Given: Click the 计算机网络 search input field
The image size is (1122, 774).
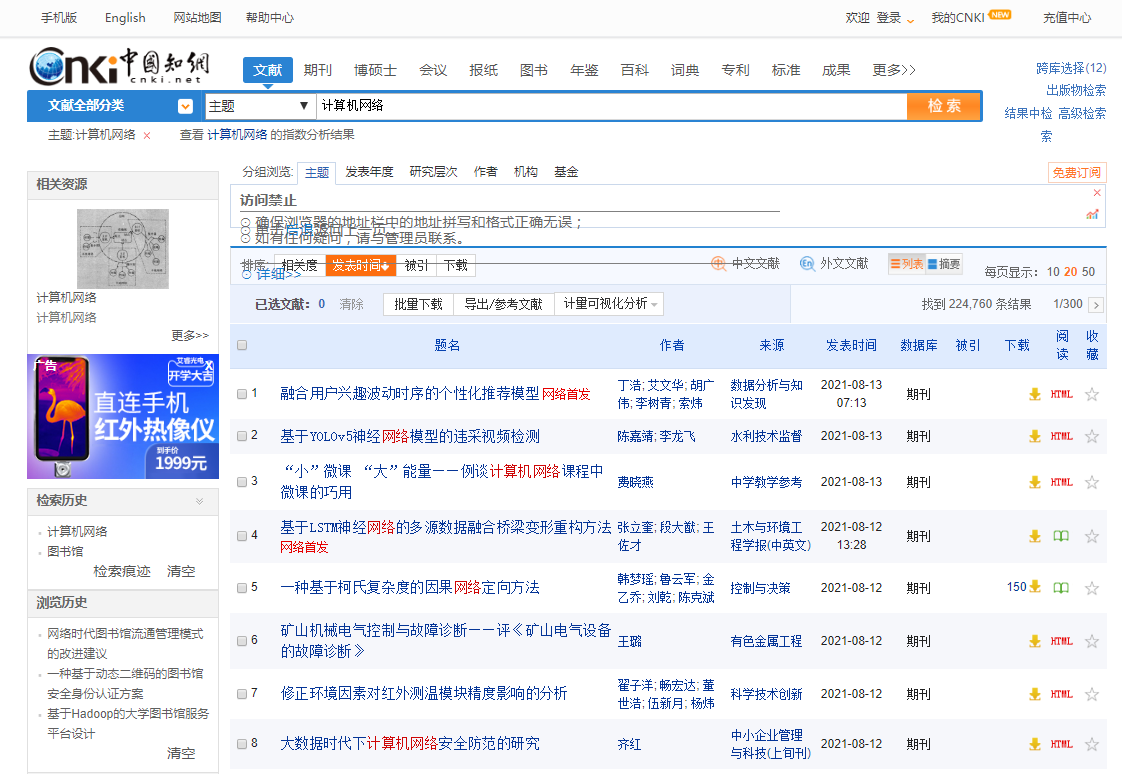Looking at the screenshot, I should pyautogui.click(x=610, y=106).
